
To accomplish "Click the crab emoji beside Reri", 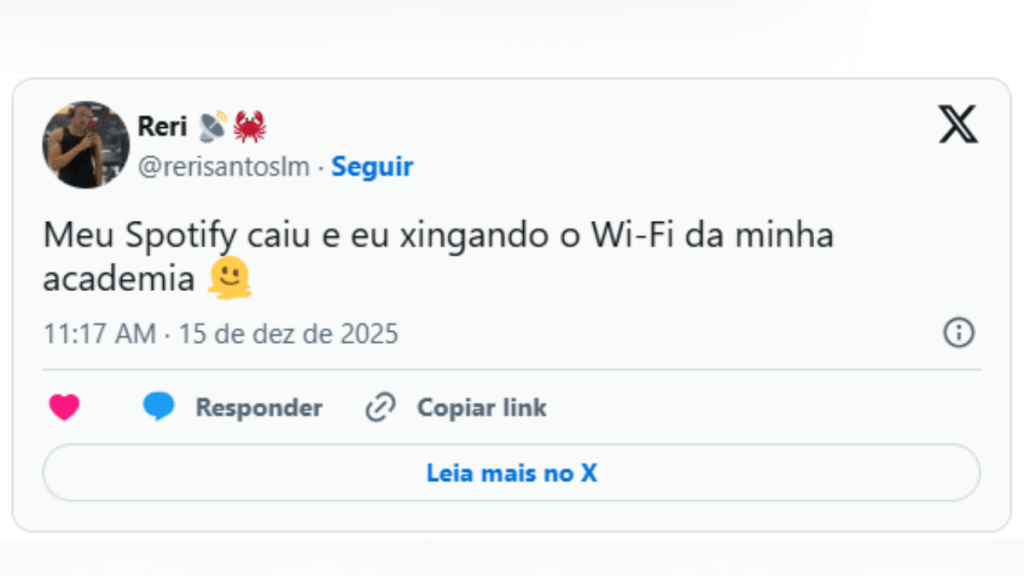I will [249, 126].
